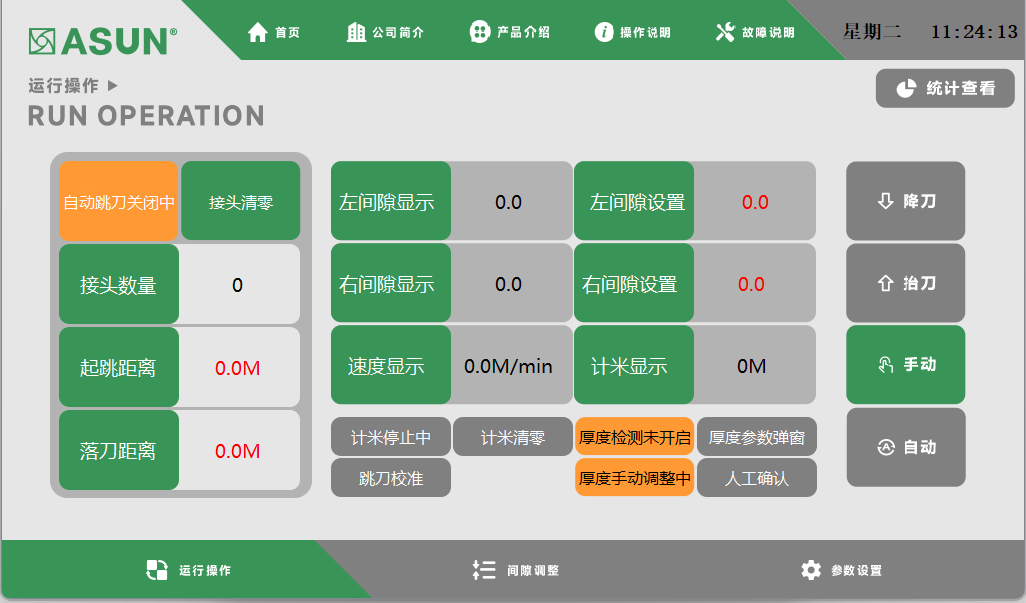Click the home icon for 首页
Screen dimensions: 1026x603
click(x=258, y=32)
